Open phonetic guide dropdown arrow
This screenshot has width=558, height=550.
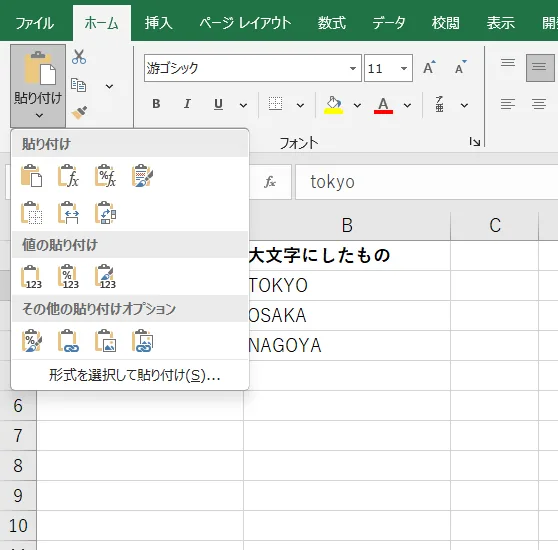coord(464,105)
